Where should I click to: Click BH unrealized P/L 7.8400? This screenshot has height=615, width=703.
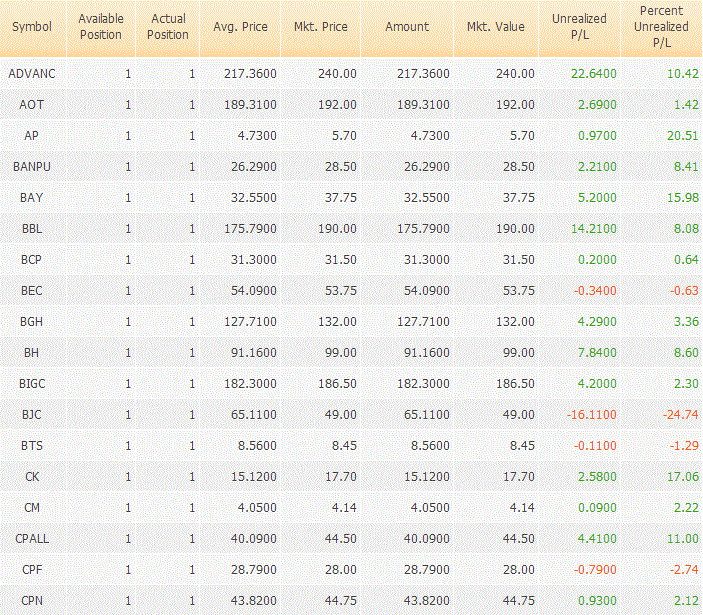coord(597,352)
